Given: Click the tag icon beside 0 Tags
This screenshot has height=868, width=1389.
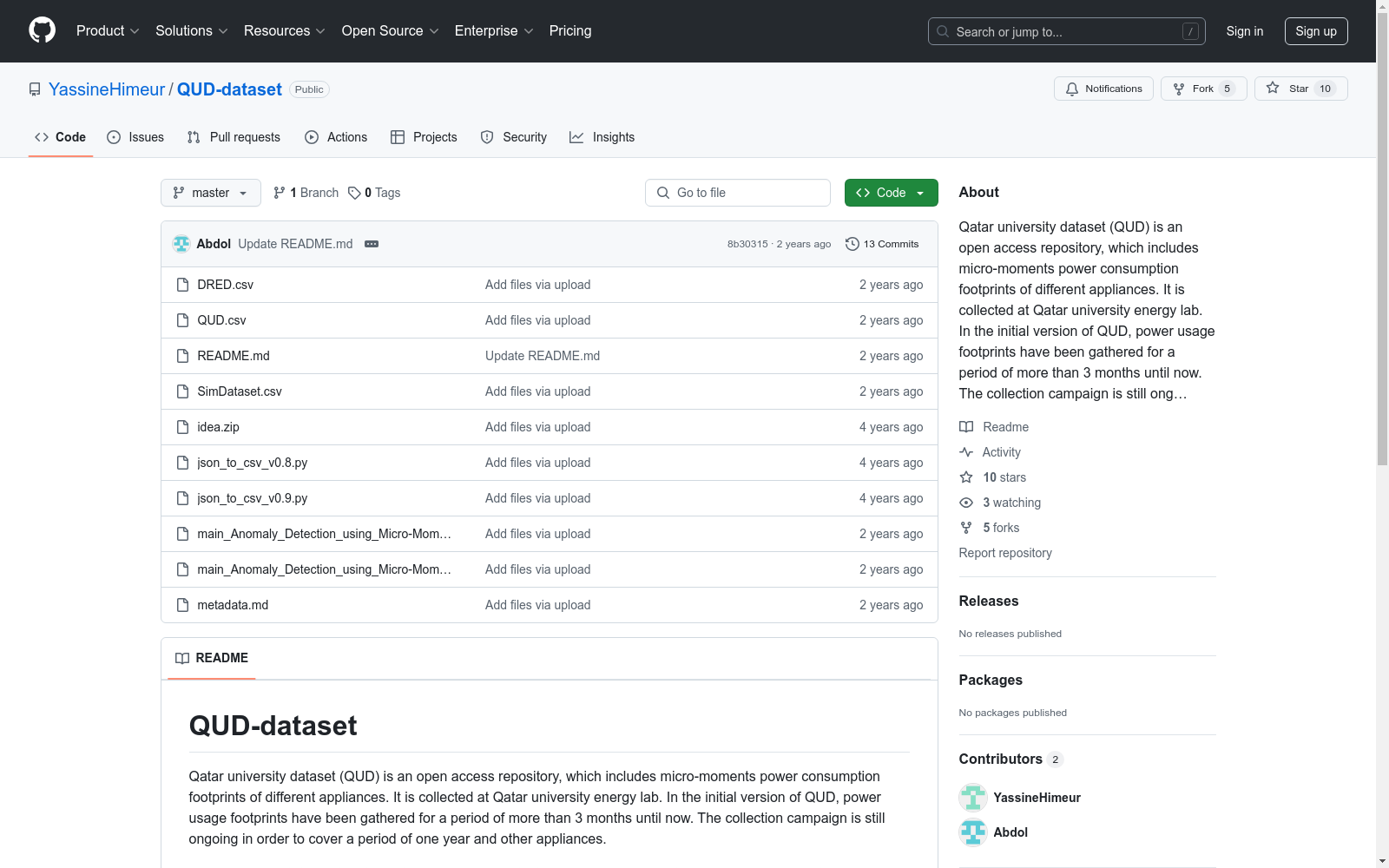Looking at the screenshot, I should (354, 193).
